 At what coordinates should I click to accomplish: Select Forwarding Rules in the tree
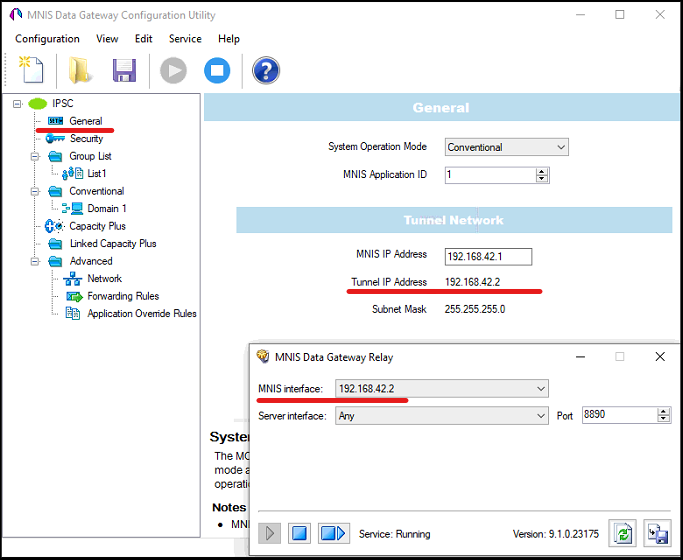coord(123,296)
